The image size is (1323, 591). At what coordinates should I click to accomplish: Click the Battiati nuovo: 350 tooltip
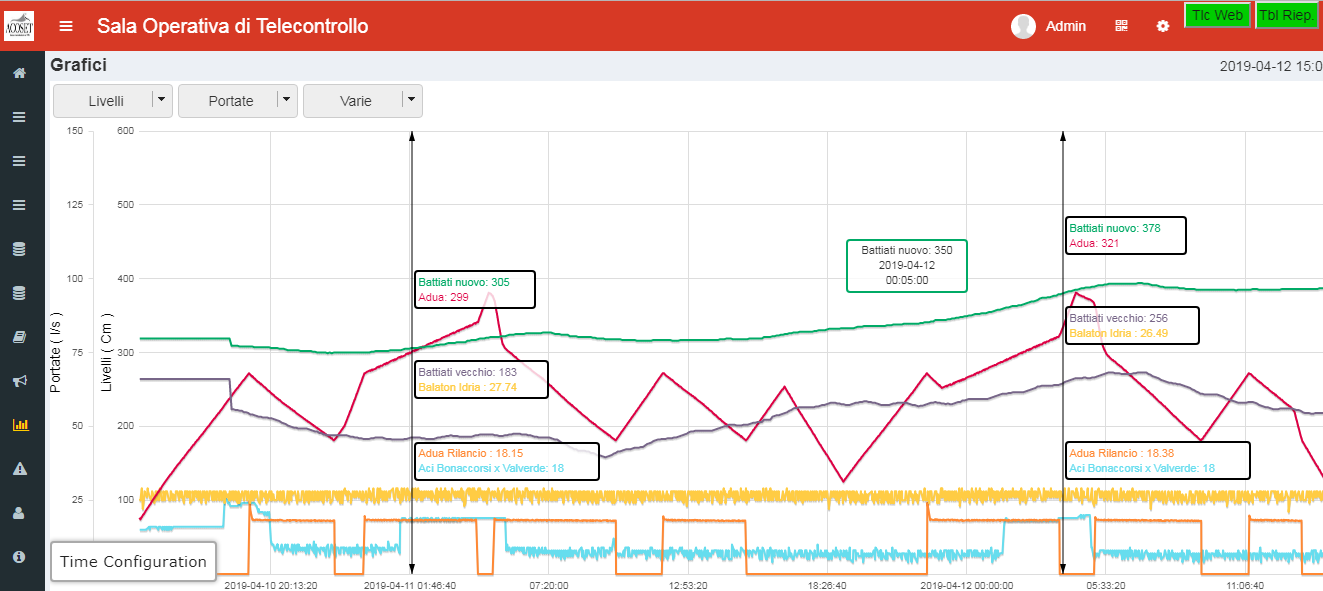click(x=907, y=265)
